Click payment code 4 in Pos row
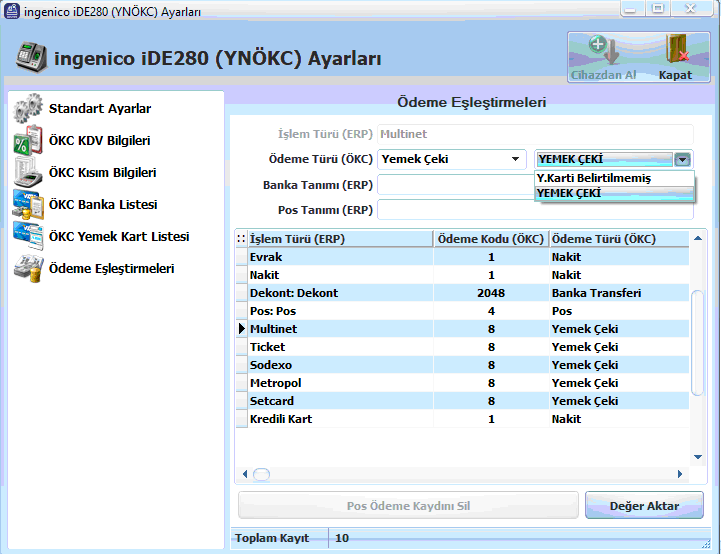 coord(491,311)
